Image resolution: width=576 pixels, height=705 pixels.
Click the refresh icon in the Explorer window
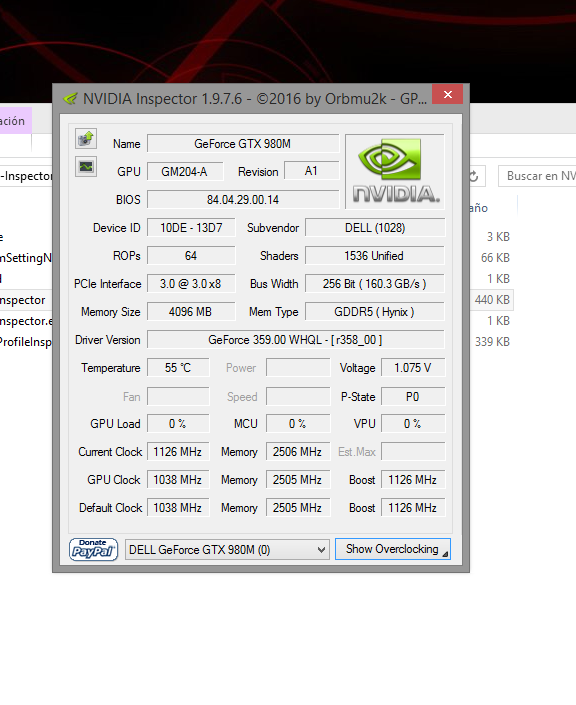pyautogui.click(x=473, y=176)
